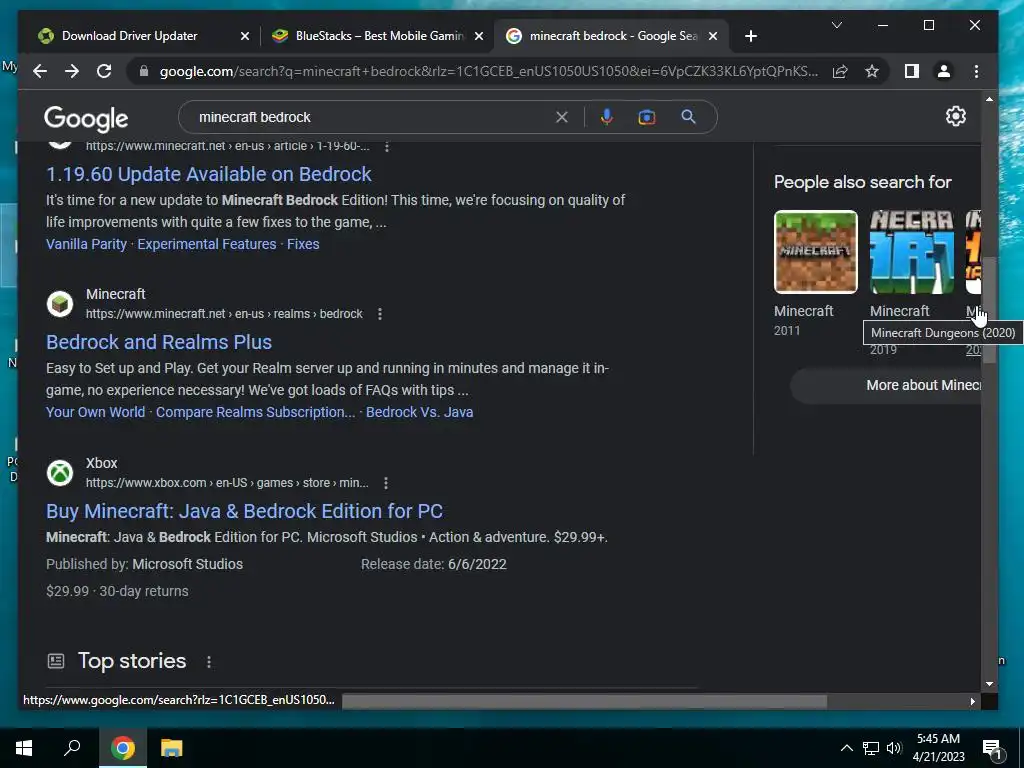Viewport: 1024px width, 768px height.
Task: Open Compare Realms Subscription sublink
Action: click(255, 412)
